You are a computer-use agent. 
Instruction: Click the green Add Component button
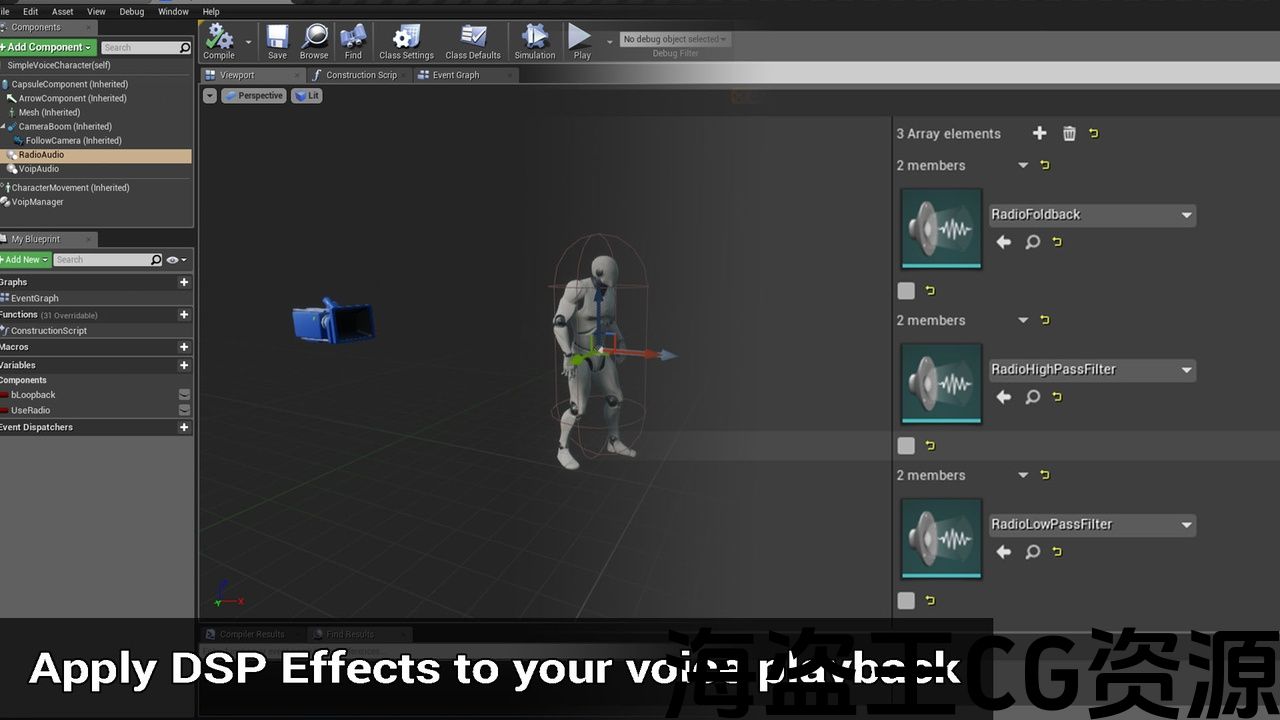click(x=47, y=47)
